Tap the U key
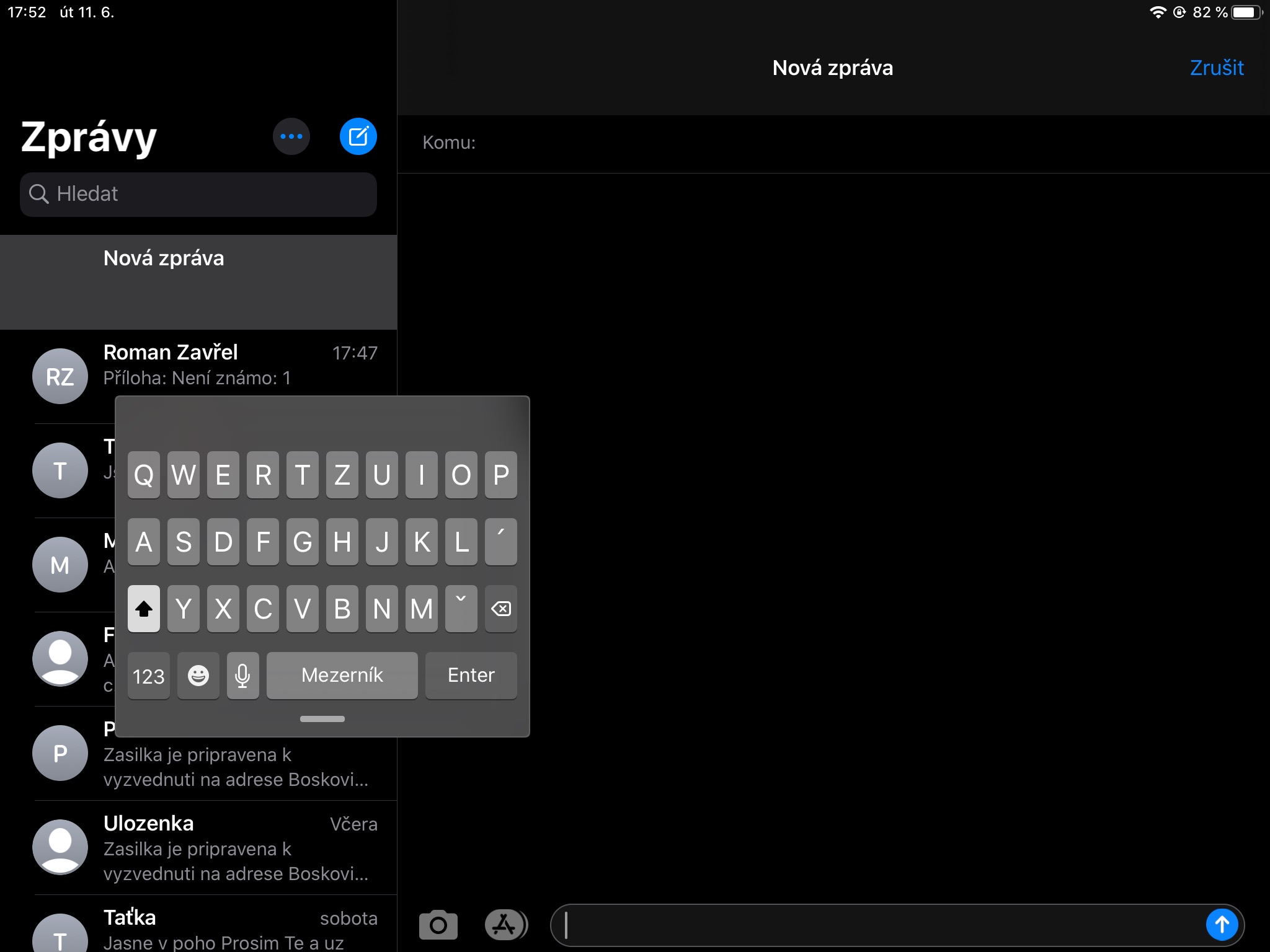Image resolution: width=1270 pixels, height=952 pixels. pyautogui.click(x=382, y=475)
